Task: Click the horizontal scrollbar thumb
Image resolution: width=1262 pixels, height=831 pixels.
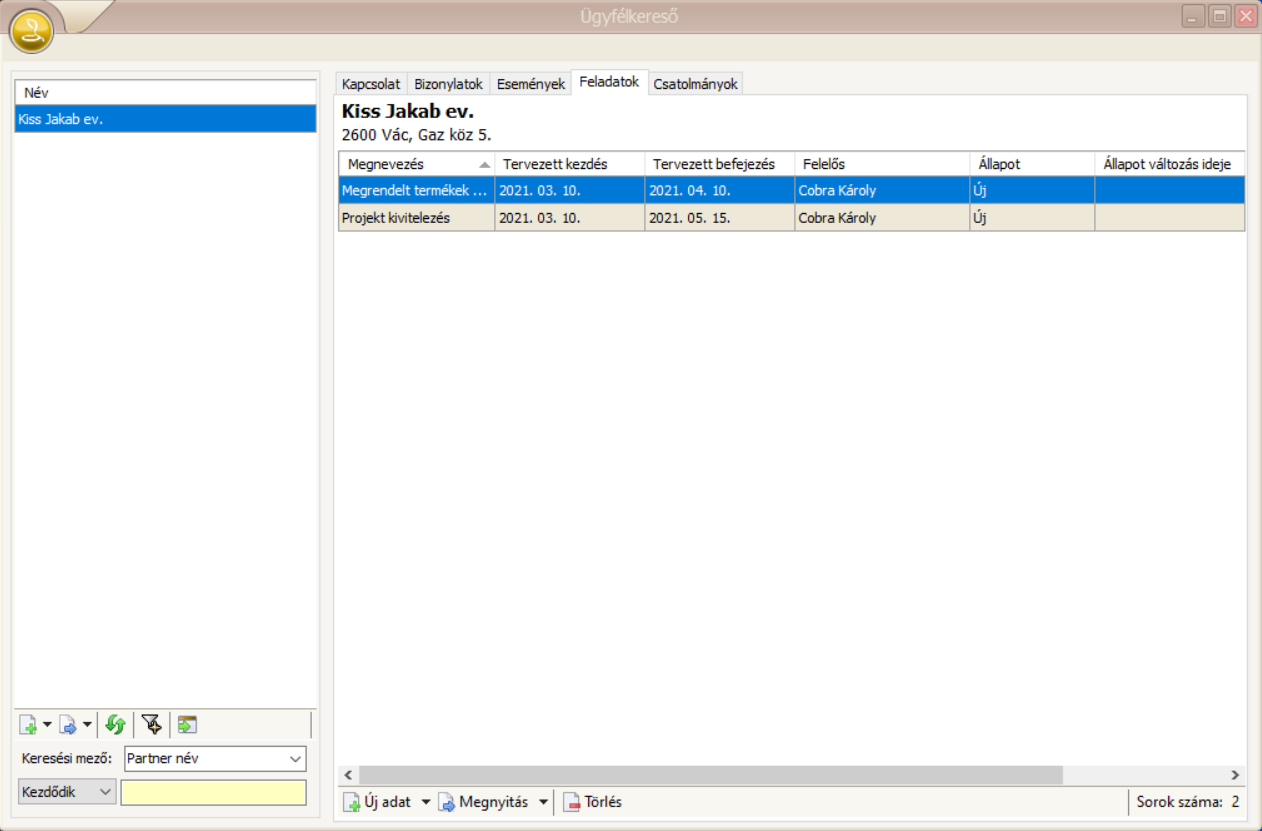Action: 711,775
